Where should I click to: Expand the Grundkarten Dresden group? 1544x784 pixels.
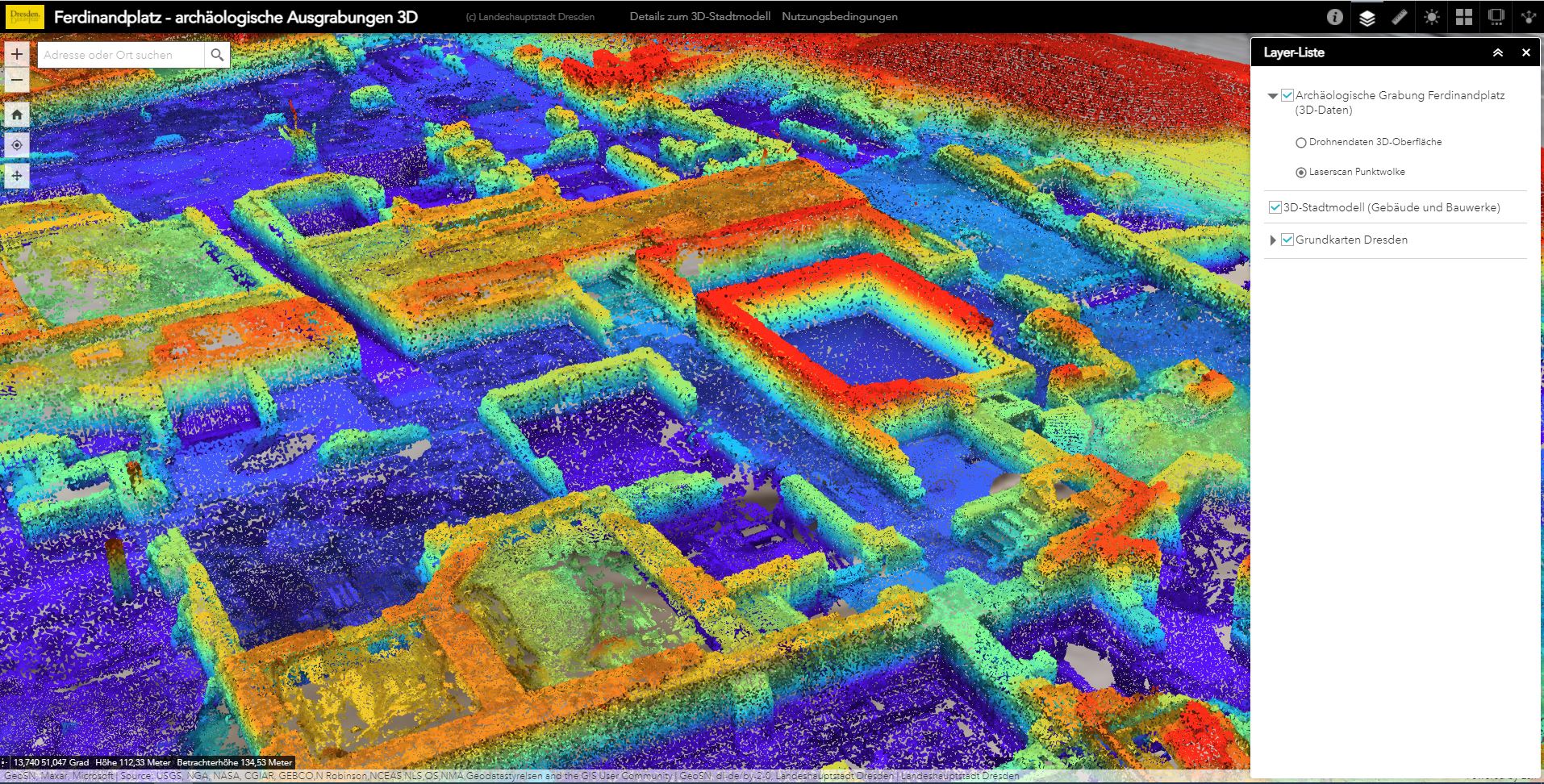[x=1273, y=240]
